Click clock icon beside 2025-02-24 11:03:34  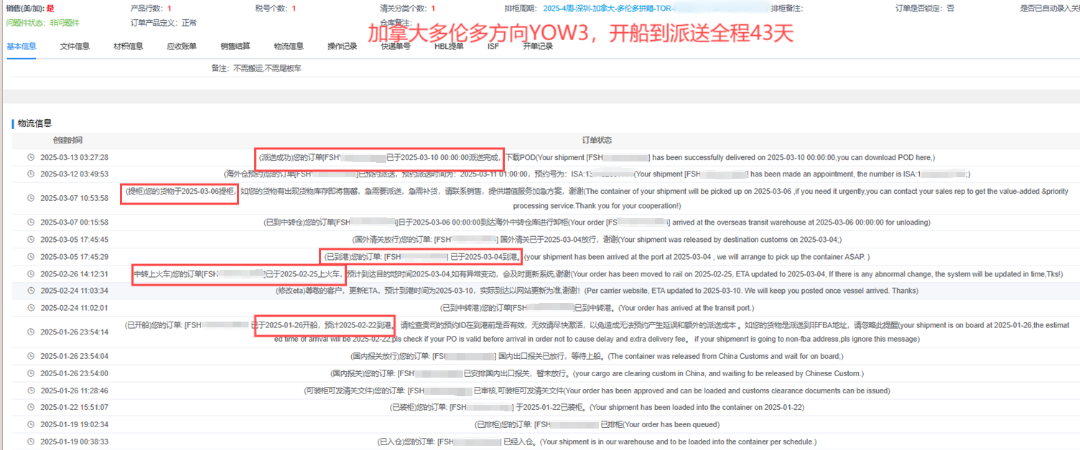click(30, 292)
